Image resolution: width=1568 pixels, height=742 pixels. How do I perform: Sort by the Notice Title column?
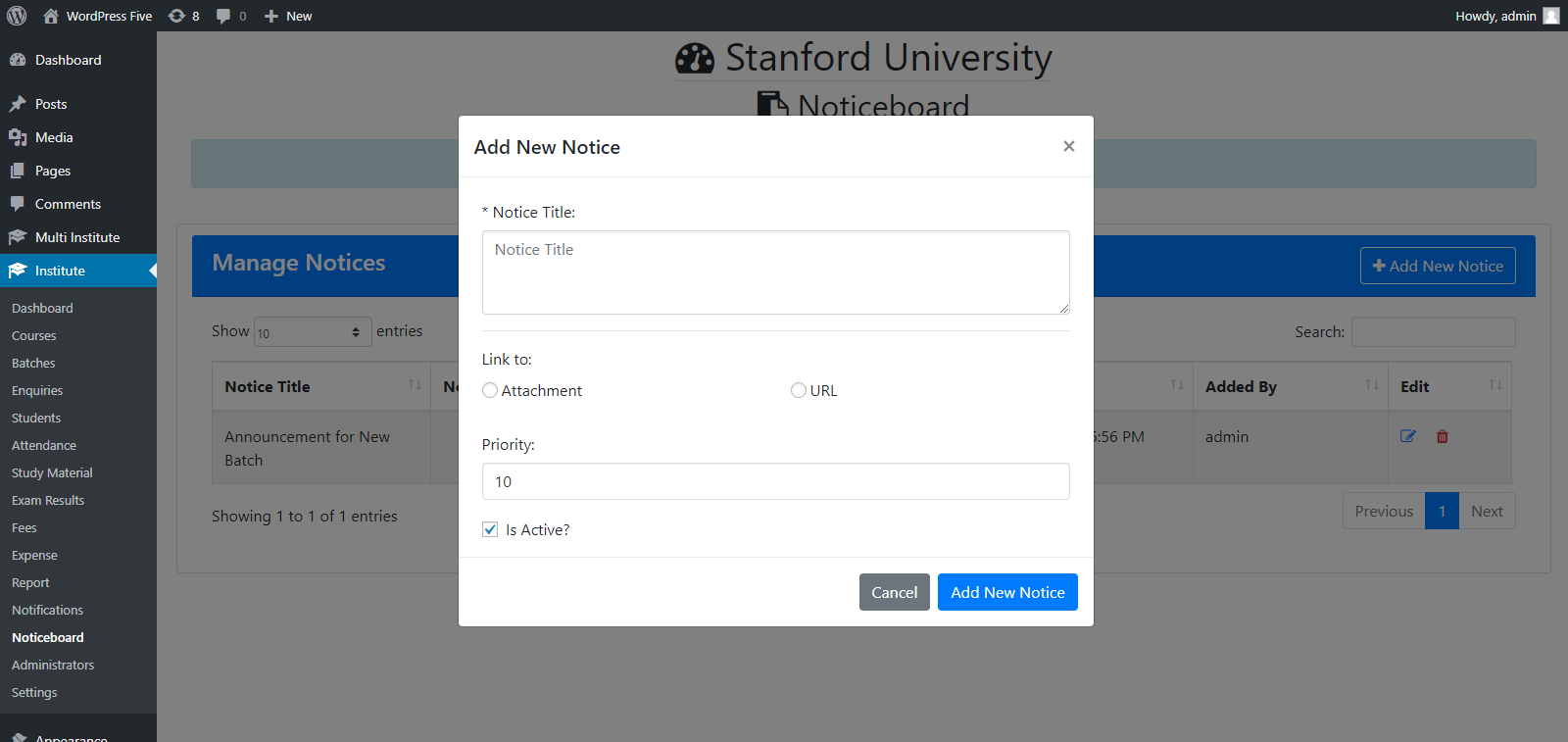pyautogui.click(x=321, y=386)
